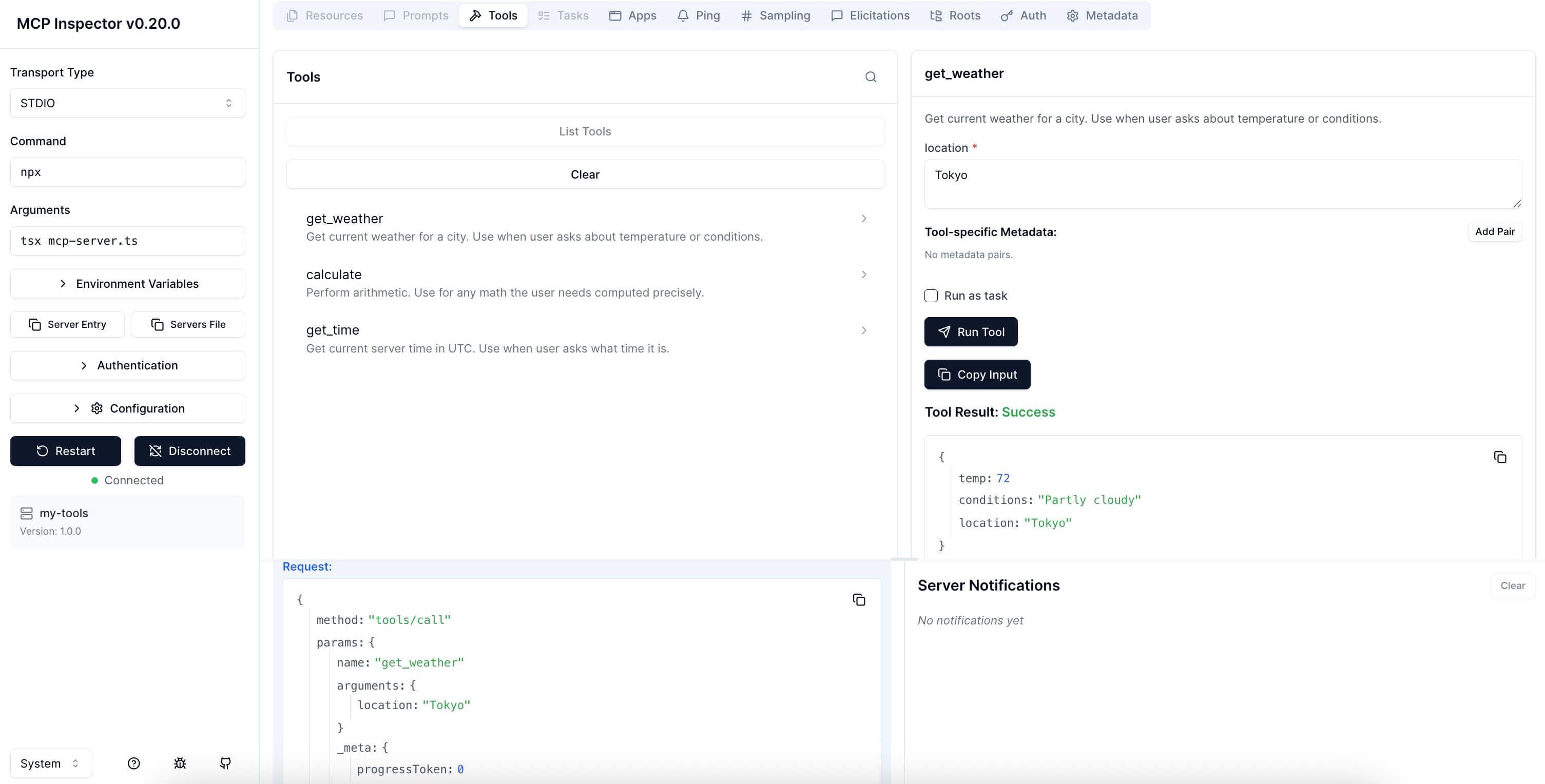1545x784 pixels.
Task: Click the List Tools button
Action: [x=585, y=131]
